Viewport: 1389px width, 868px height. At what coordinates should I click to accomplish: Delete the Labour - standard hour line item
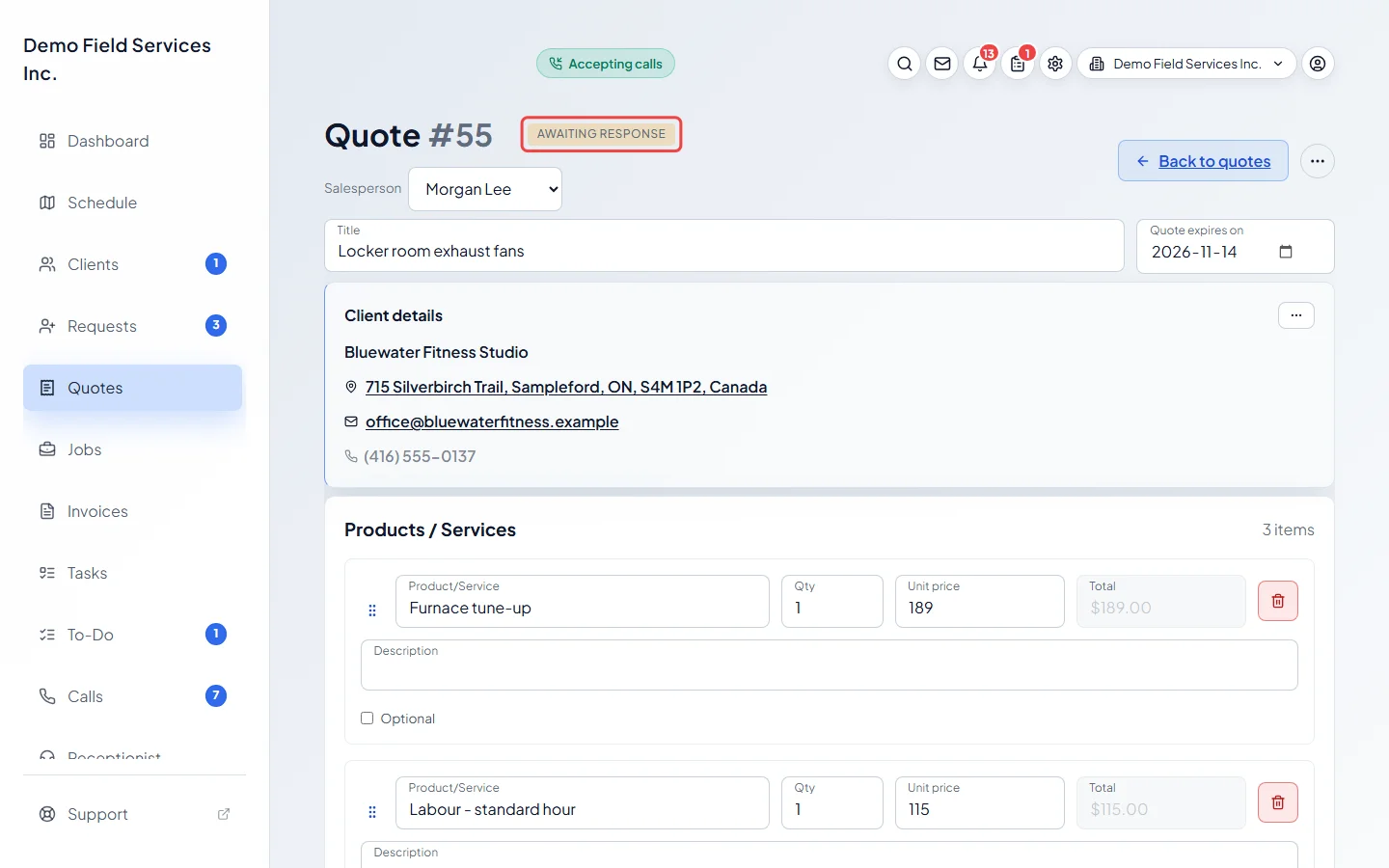pos(1278,802)
